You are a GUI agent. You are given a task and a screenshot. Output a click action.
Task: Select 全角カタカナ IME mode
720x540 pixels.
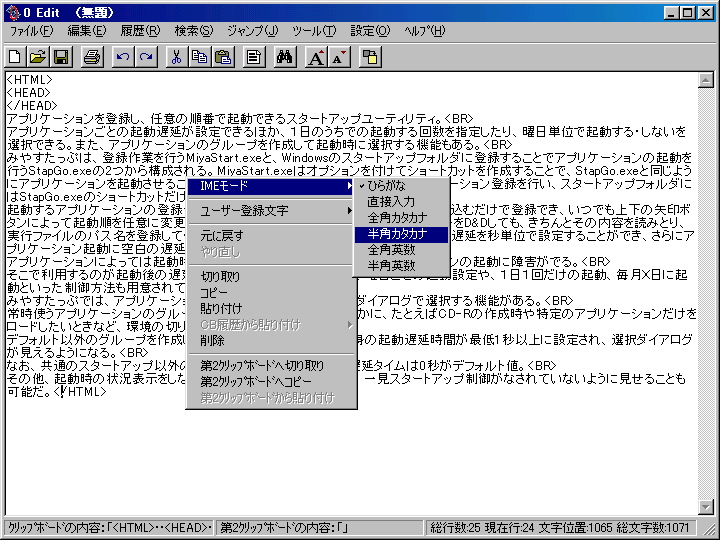(401, 218)
